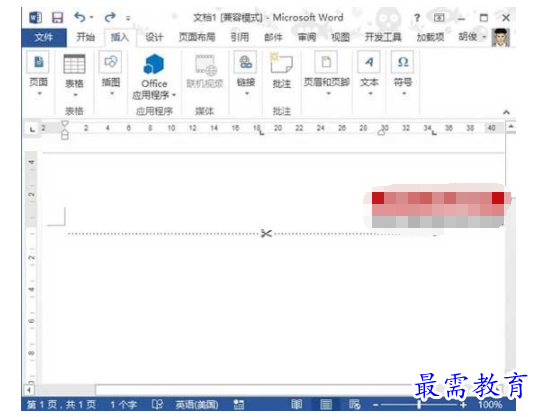
Task: Switch to the 开始 (Home) tab
Action: (85, 37)
